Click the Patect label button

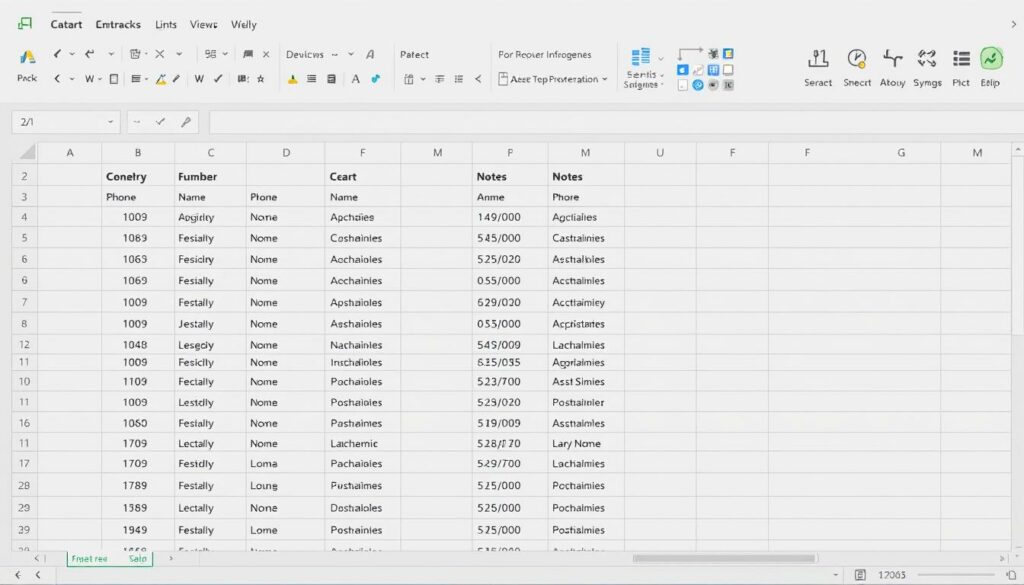coord(414,55)
